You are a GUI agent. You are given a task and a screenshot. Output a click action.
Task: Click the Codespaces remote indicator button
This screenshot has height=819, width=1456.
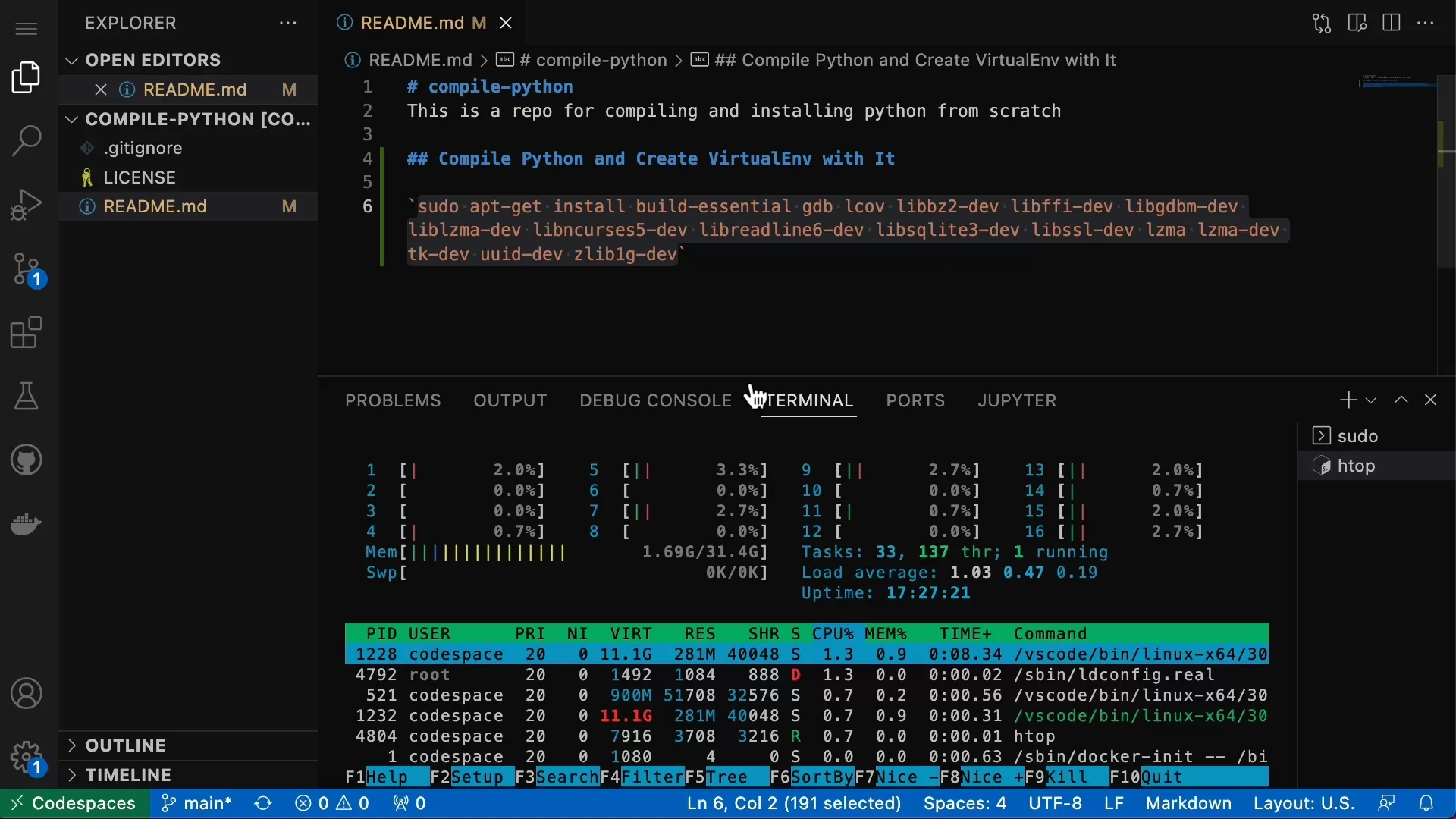click(x=74, y=803)
